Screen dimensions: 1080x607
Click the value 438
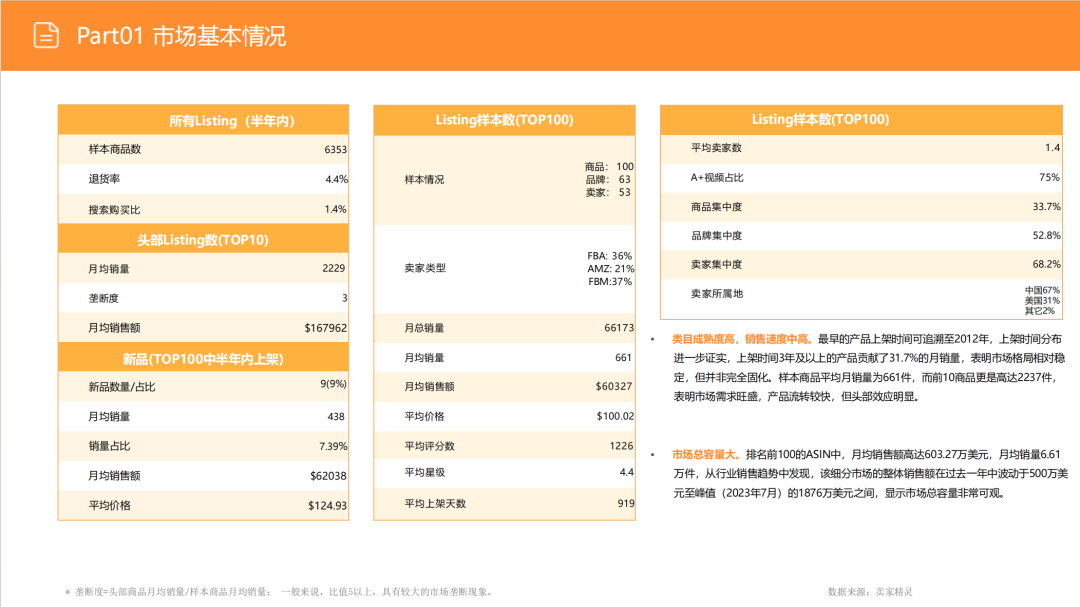[336, 416]
